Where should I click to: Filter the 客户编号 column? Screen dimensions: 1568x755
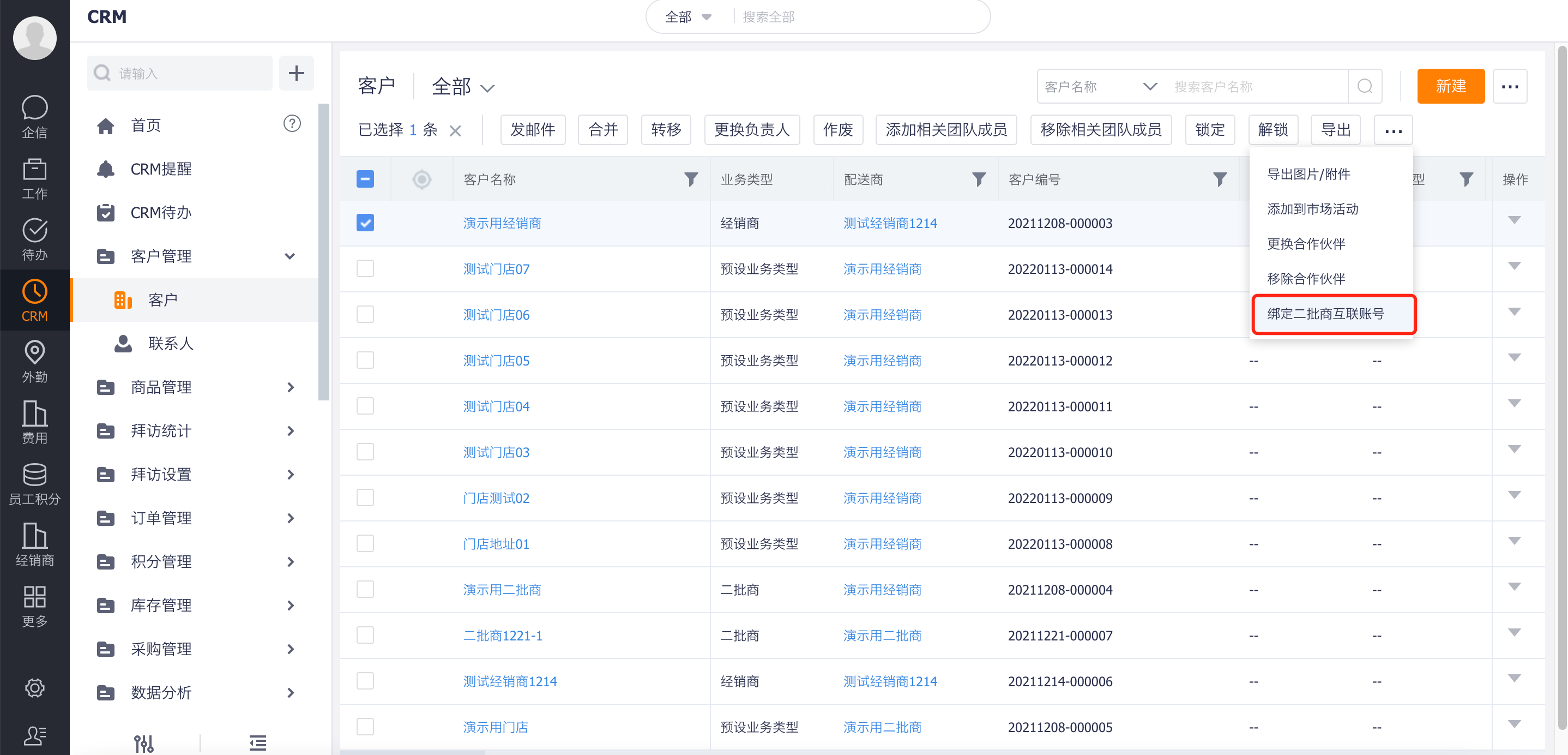coord(1220,179)
